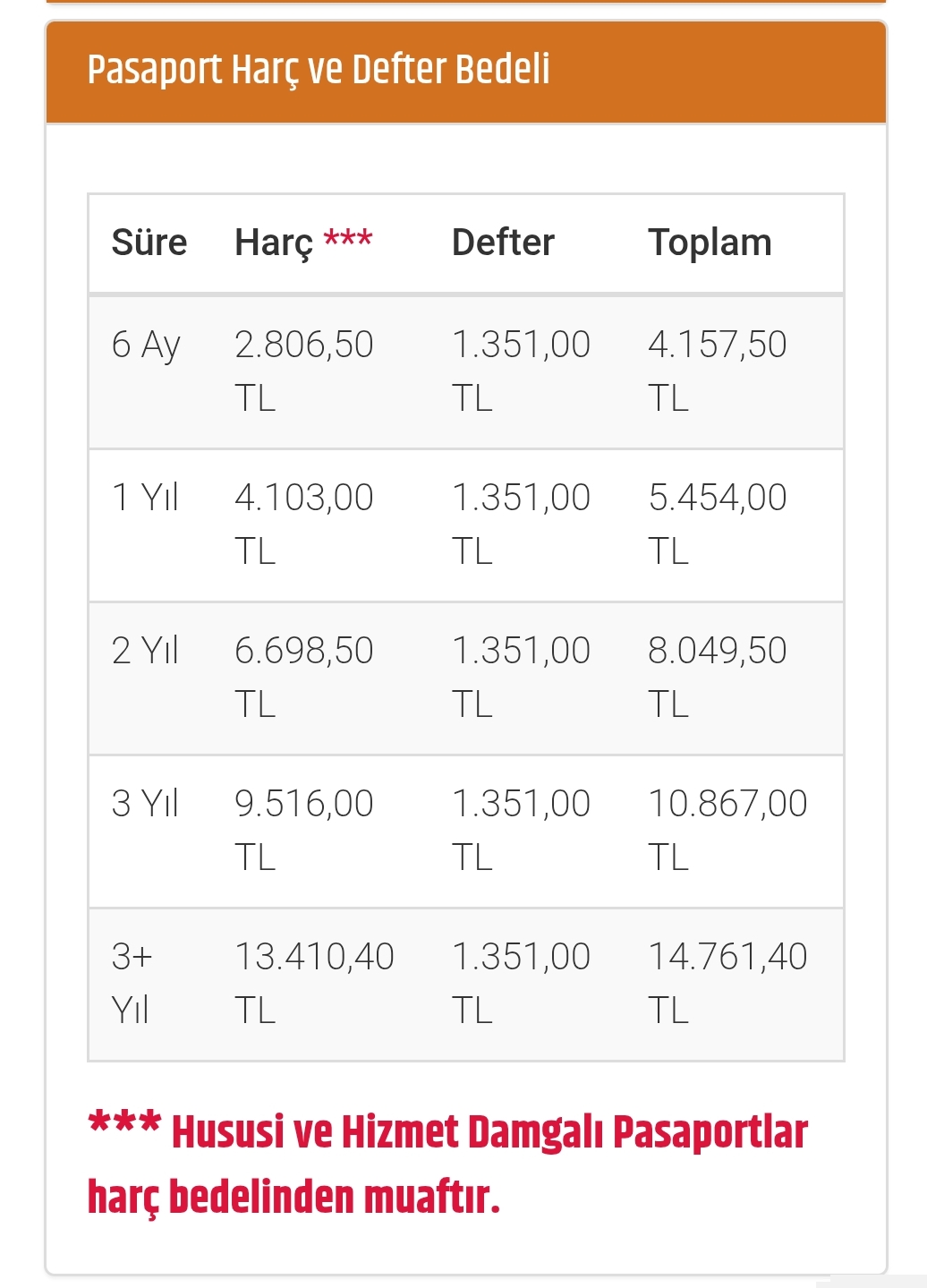Select the 6.698,50 TL fee cell
The height and width of the screenshot is (1288, 927).
click(x=304, y=677)
